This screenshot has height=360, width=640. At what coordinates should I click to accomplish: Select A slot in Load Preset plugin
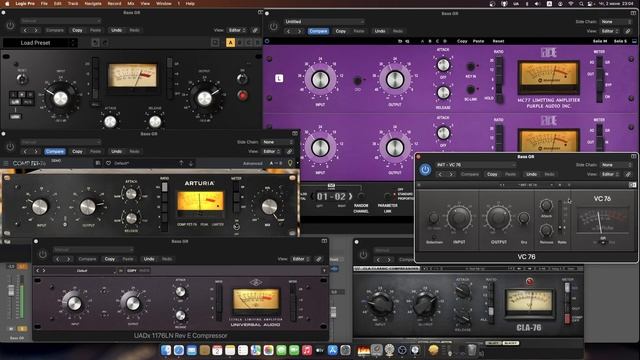tap(231, 42)
